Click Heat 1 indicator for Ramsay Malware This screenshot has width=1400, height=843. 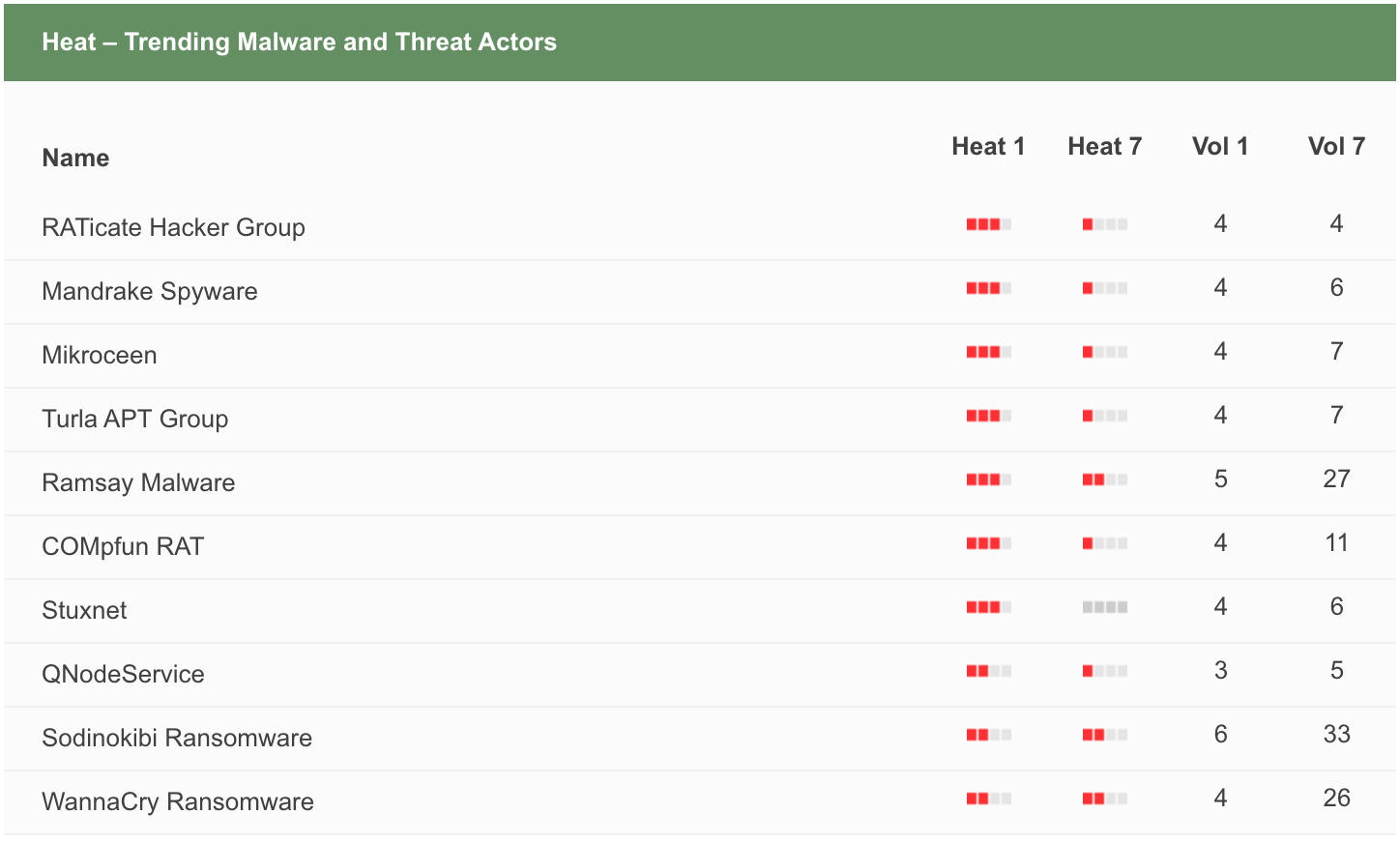point(989,480)
